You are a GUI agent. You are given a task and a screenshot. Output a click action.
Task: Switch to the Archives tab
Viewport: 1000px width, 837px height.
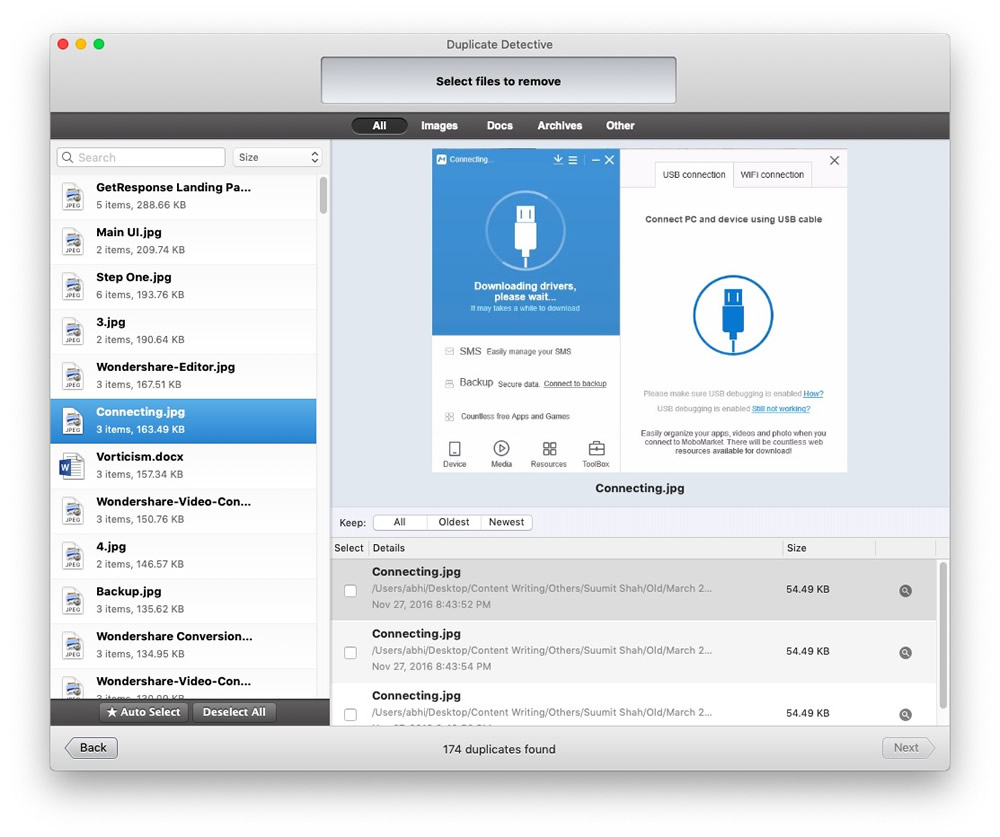559,126
